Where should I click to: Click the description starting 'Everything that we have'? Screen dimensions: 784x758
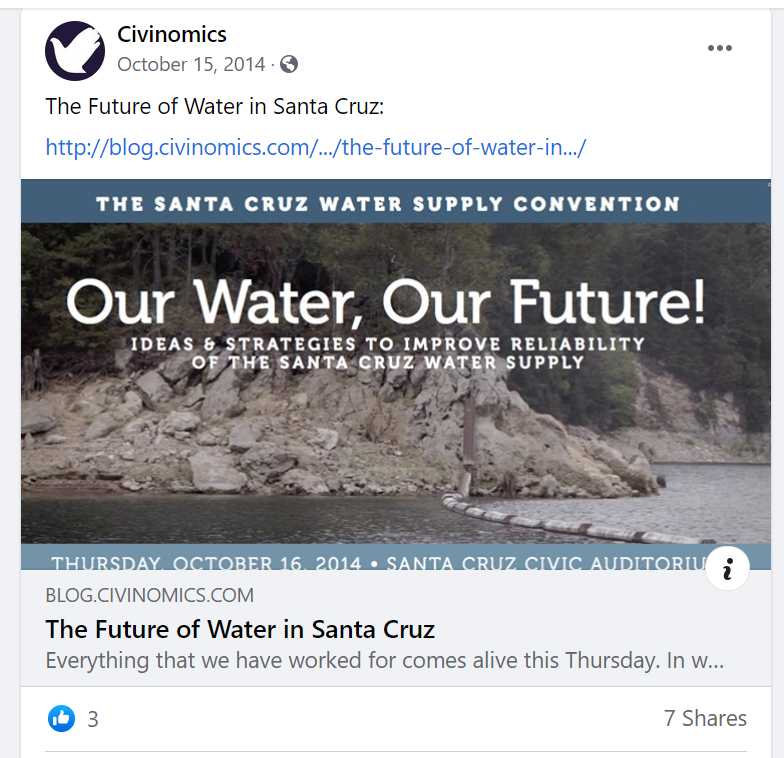click(x=384, y=662)
